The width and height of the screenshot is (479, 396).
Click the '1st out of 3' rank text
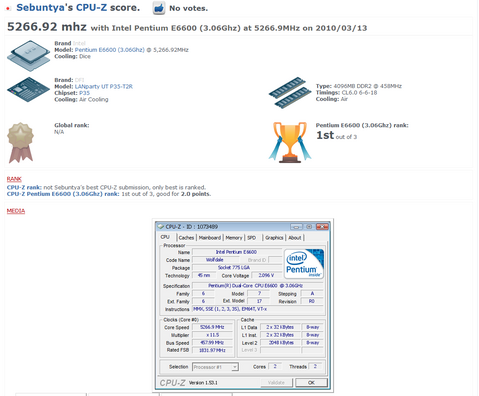(x=336, y=135)
